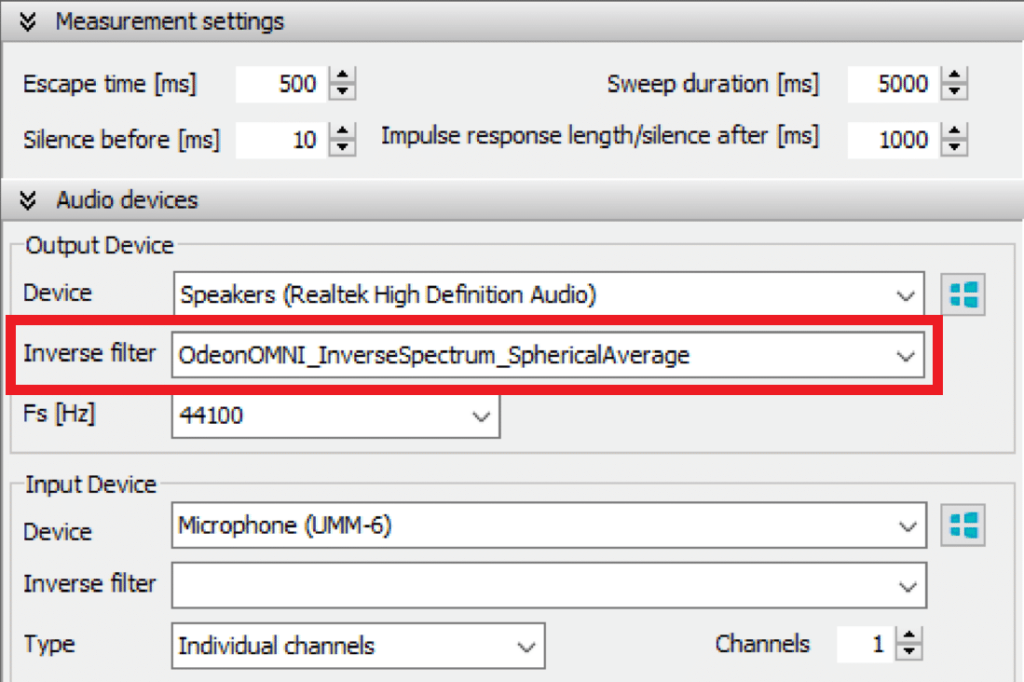Click the Escape time value field
This screenshot has height=682, width=1024.
(280, 85)
